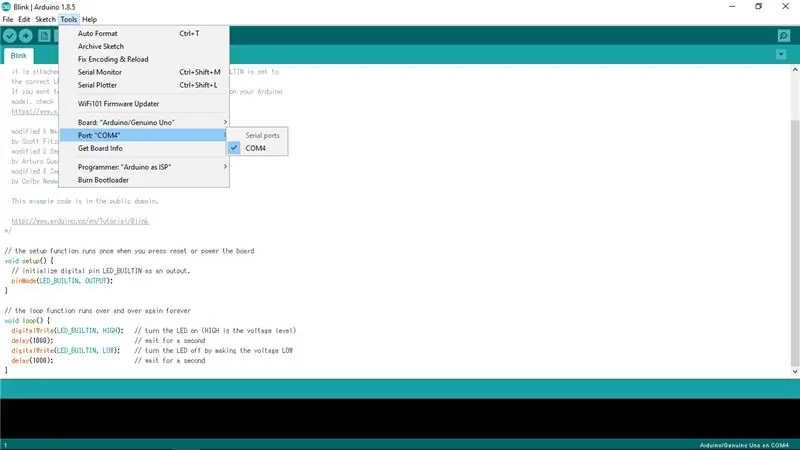Click the Arduino logo in the title bar
Image resolution: width=800 pixels, height=450 pixels.
pyautogui.click(x=6, y=7)
